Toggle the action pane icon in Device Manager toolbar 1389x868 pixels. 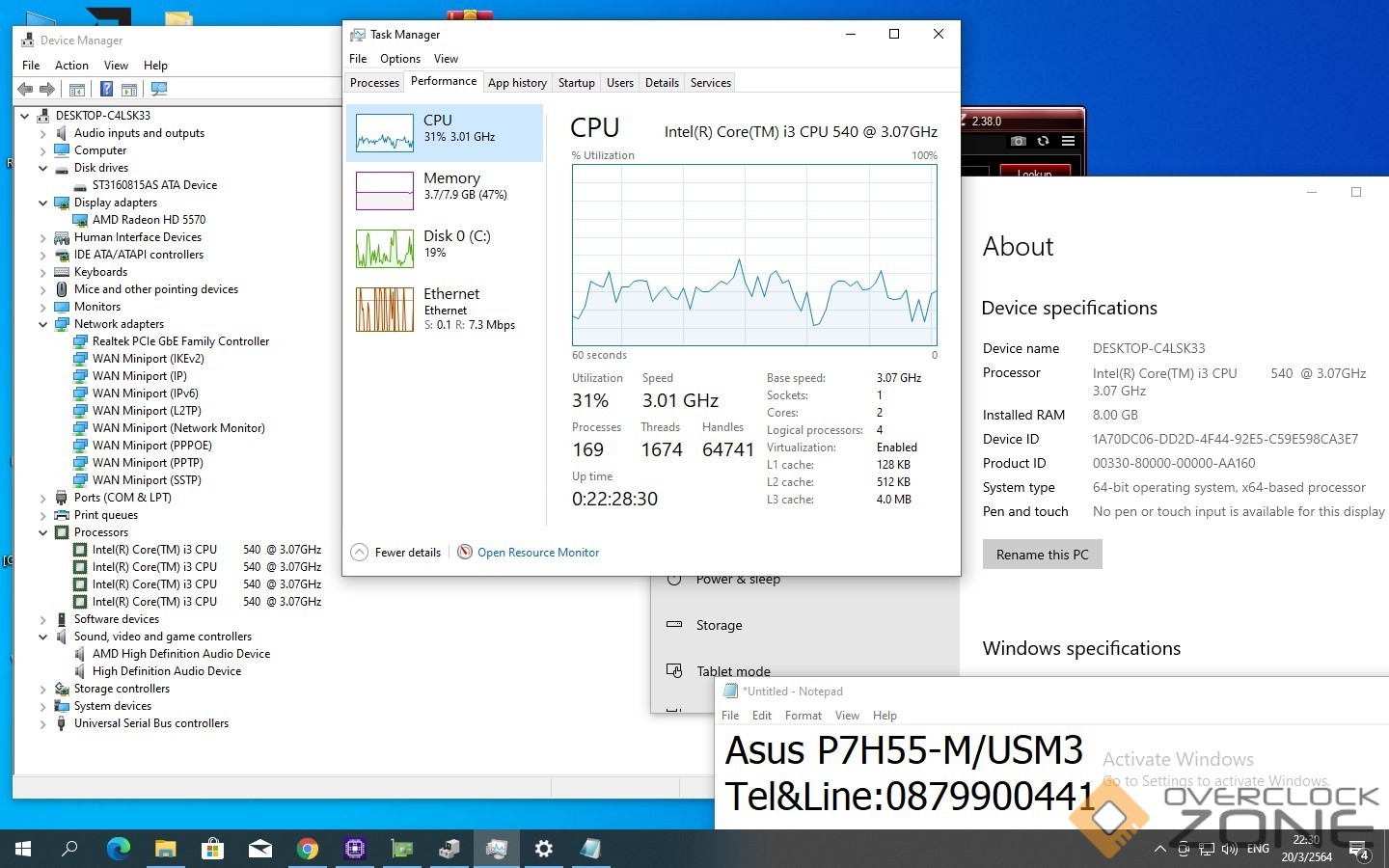click(x=129, y=90)
